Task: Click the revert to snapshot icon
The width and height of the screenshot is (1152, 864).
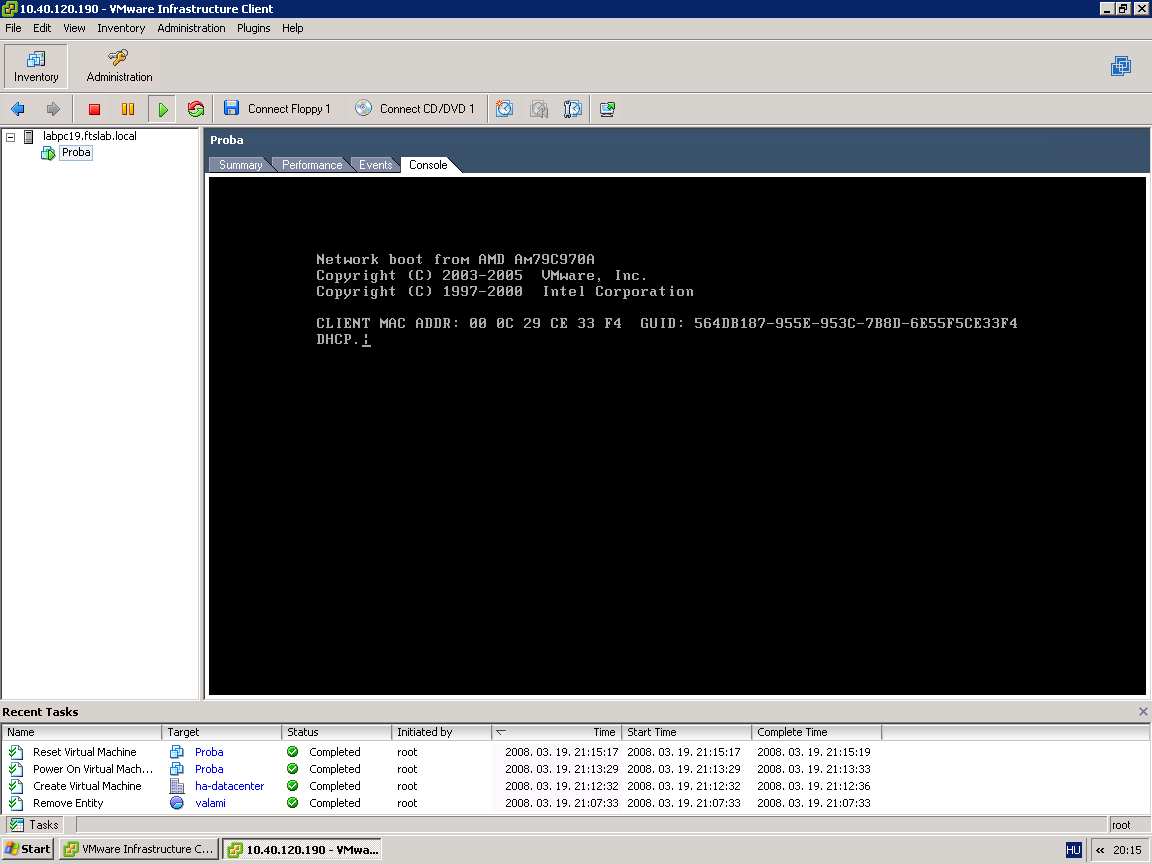Action: click(539, 109)
